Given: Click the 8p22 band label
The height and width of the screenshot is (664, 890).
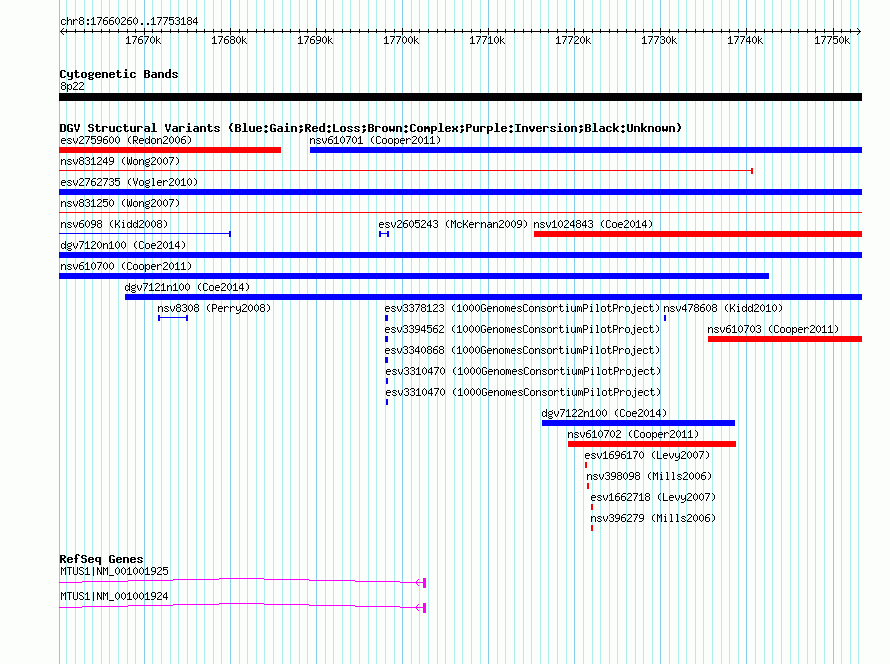Looking at the screenshot, I should point(72,86).
